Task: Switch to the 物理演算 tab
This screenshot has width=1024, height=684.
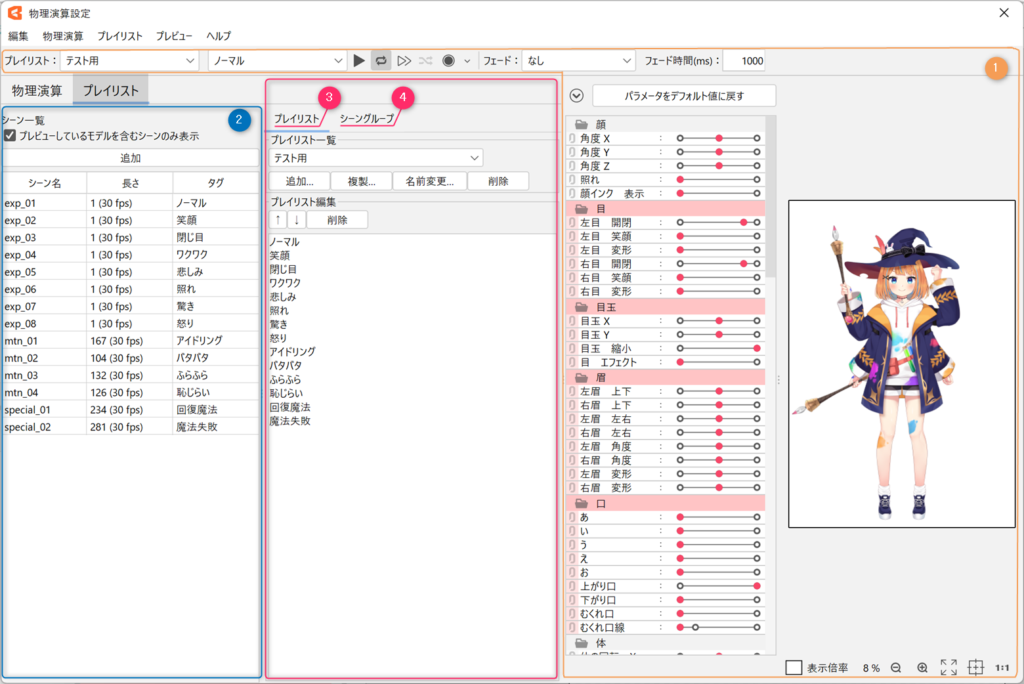Action: pos(37,90)
